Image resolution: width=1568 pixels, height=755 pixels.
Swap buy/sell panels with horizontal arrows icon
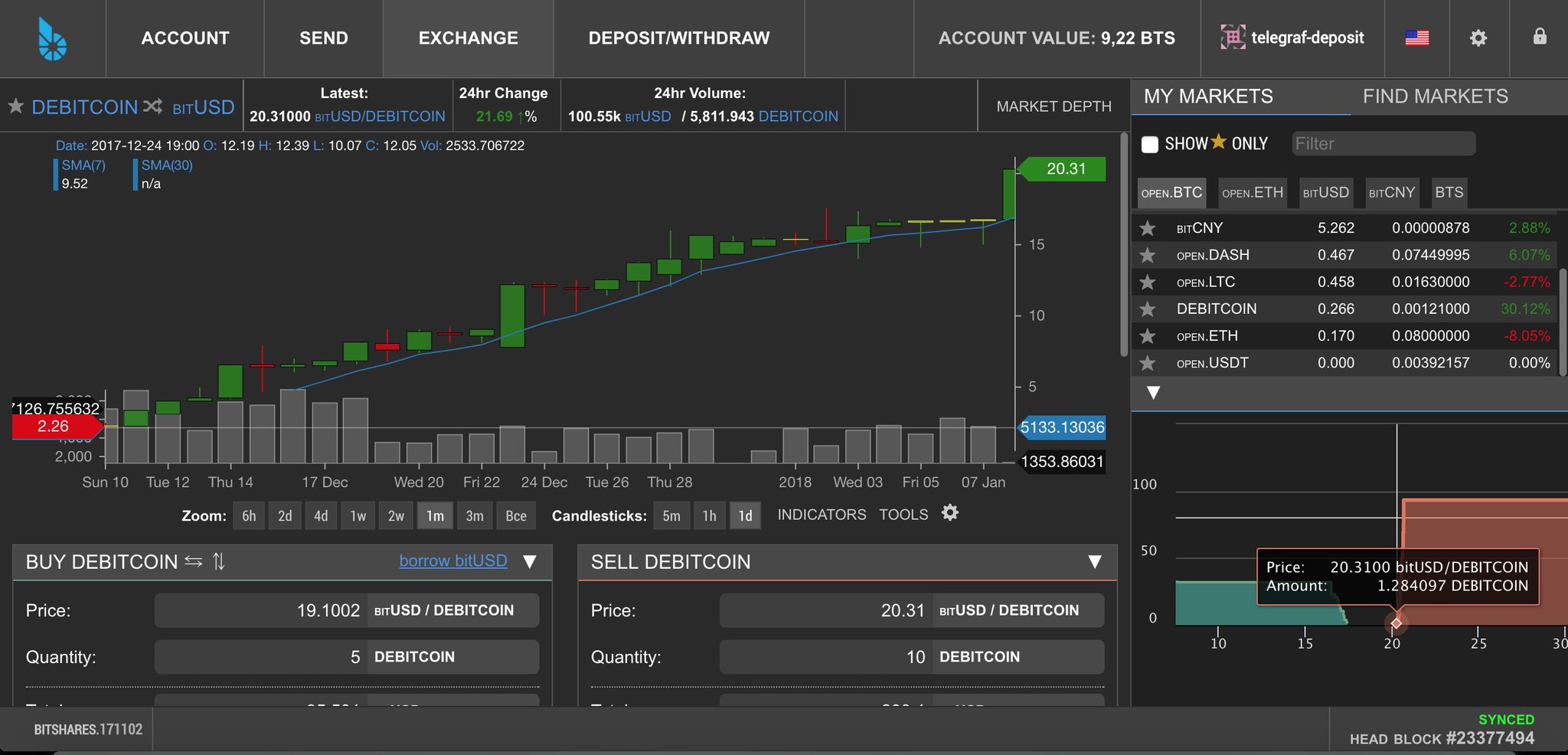[194, 562]
